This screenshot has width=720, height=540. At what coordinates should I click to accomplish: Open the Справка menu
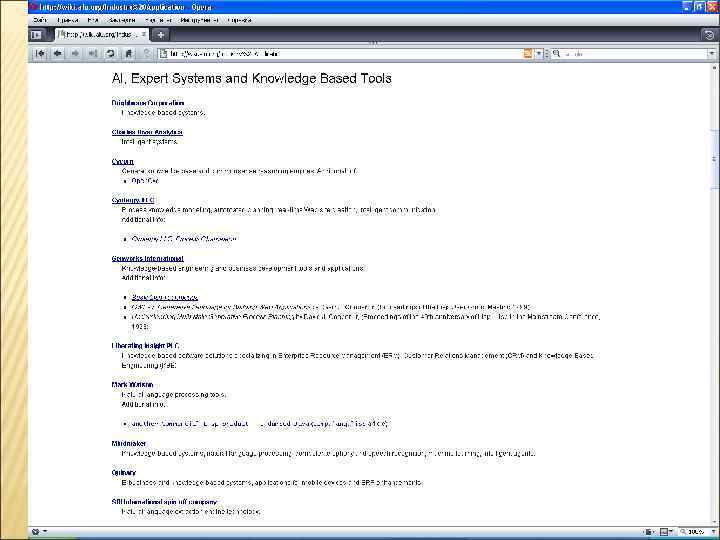coord(240,20)
